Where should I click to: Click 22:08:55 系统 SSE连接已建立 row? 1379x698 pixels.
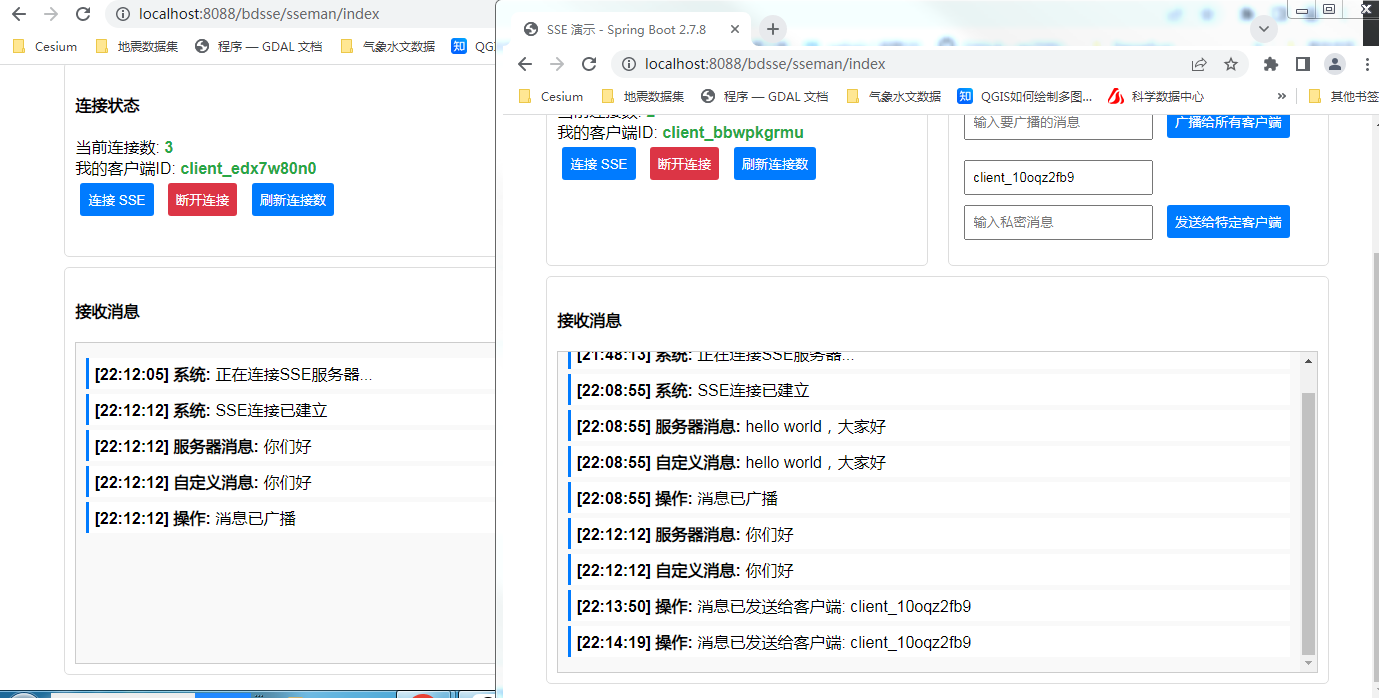pyautogui.click(x=929, y=390)
